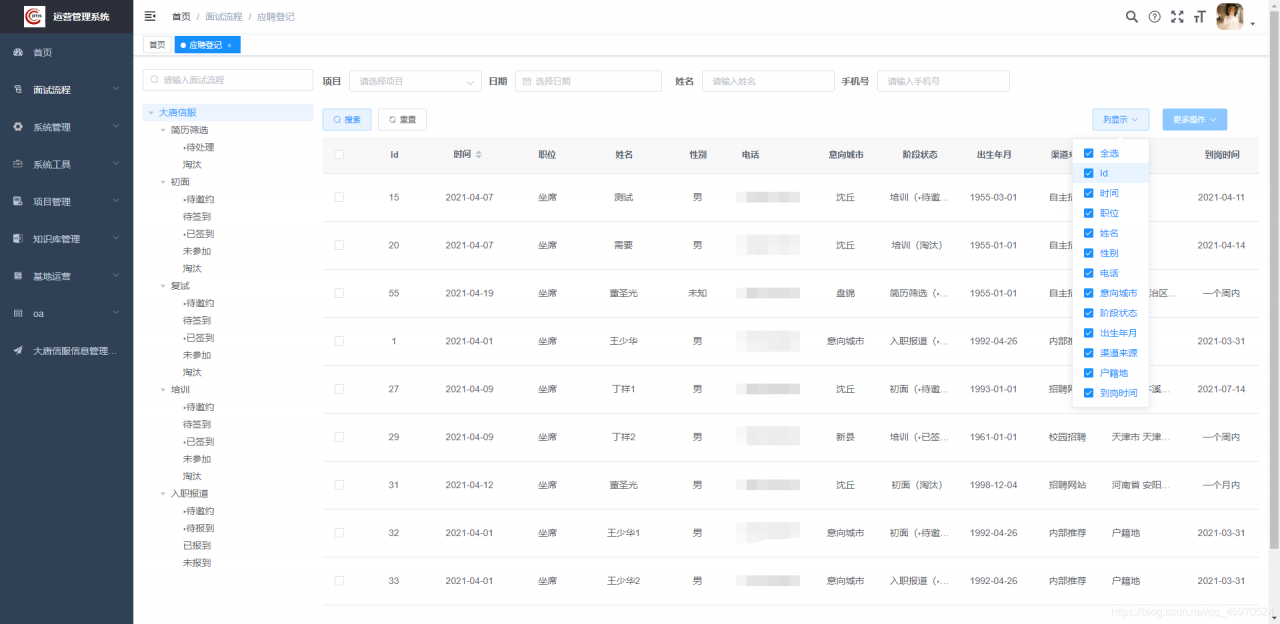Click the 系统管理 gear icon
Image resolution: width=1280 pixels, height=624 pixels.
click(18, 127)
